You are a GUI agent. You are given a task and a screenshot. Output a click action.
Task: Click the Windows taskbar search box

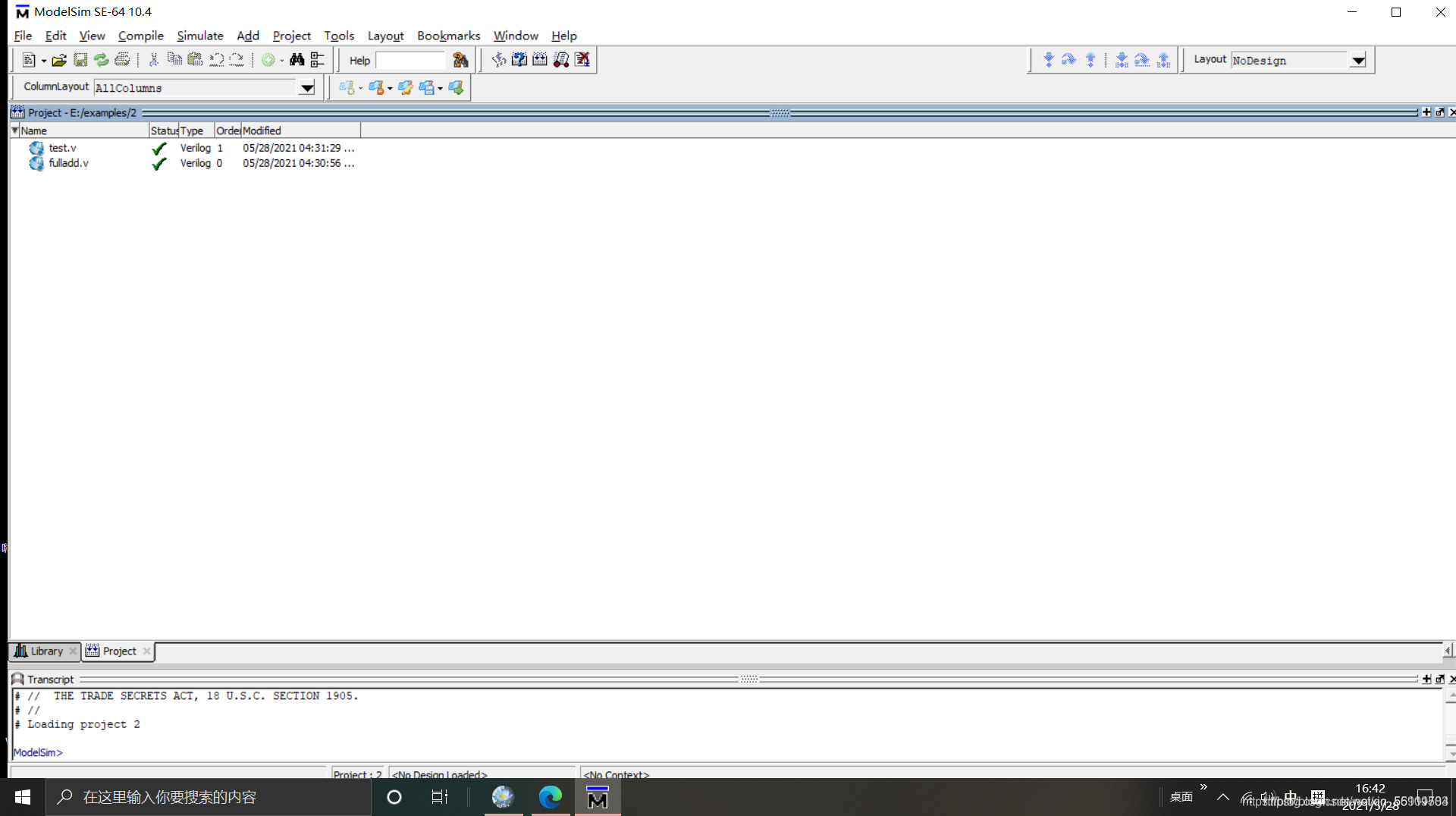click(x=209, y=797)
